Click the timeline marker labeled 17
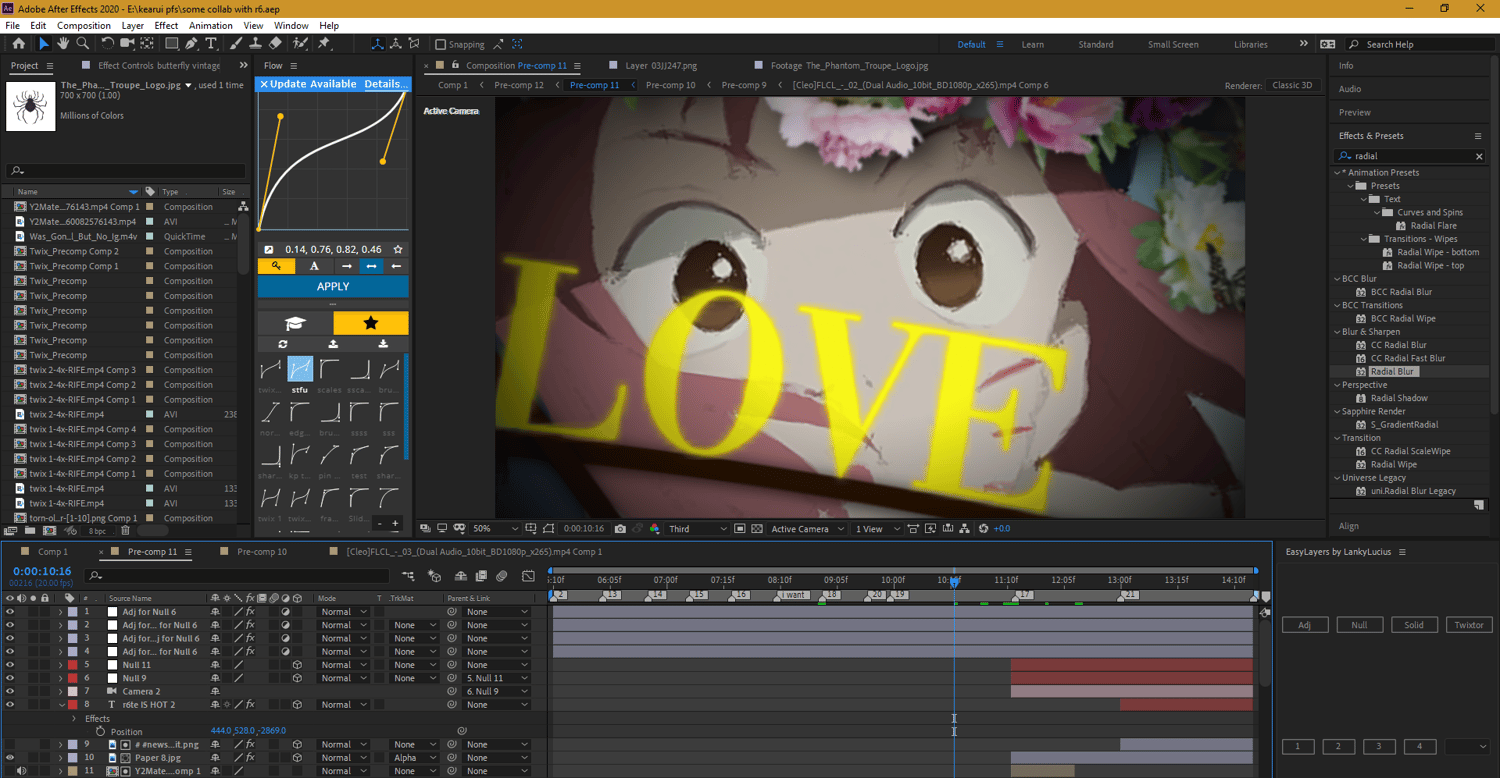Screen dimensions: 1500x778 pos(1024,595)
